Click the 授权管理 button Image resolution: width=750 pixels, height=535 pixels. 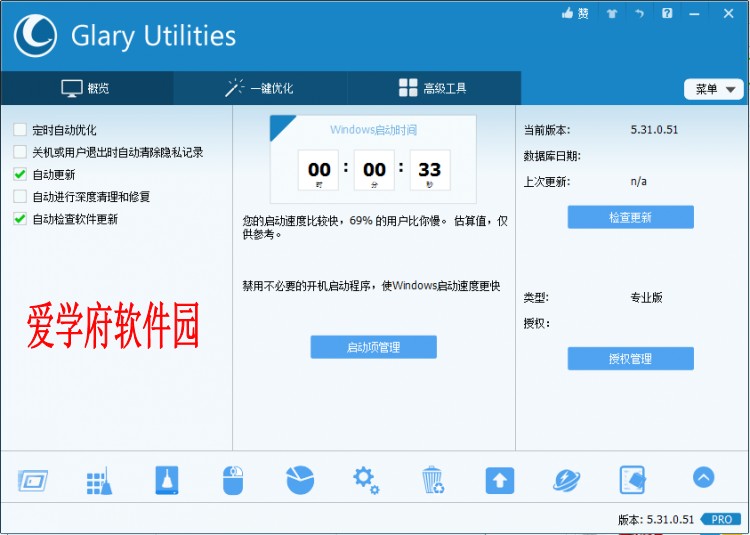coord(630,359)
